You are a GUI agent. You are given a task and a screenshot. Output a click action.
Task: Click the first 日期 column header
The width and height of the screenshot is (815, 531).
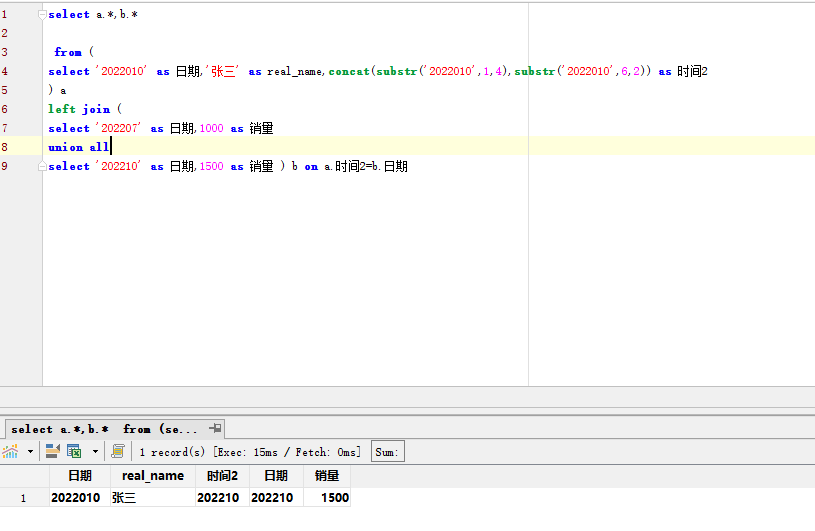80,476
